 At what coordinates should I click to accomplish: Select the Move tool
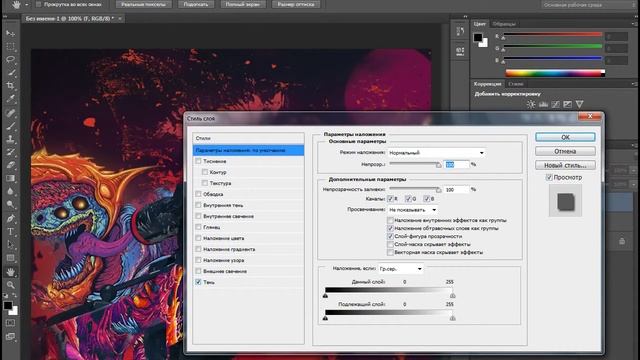10,33
